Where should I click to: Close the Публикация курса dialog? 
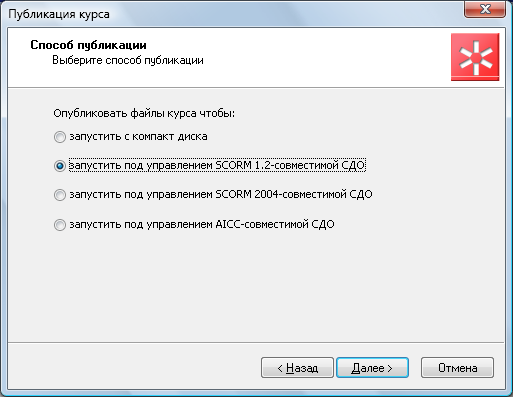485,8
